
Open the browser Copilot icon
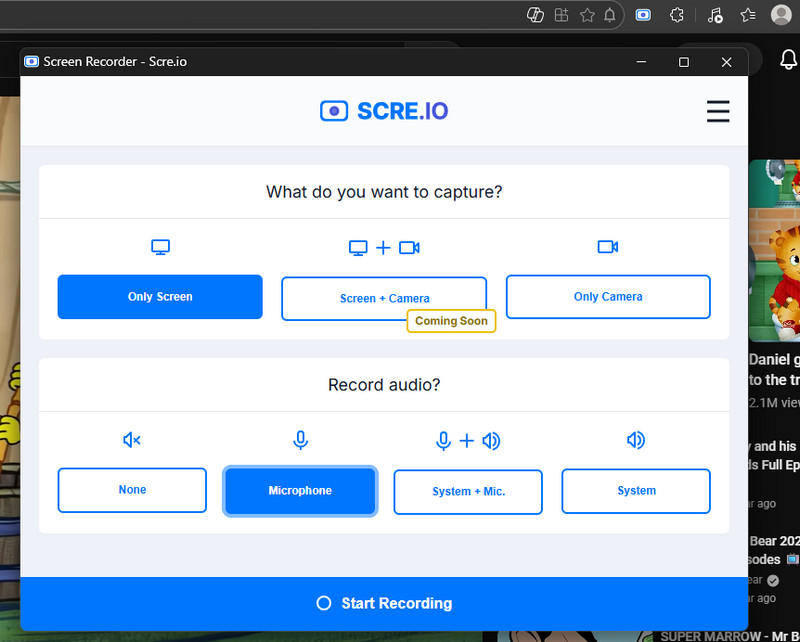point(535,15)
